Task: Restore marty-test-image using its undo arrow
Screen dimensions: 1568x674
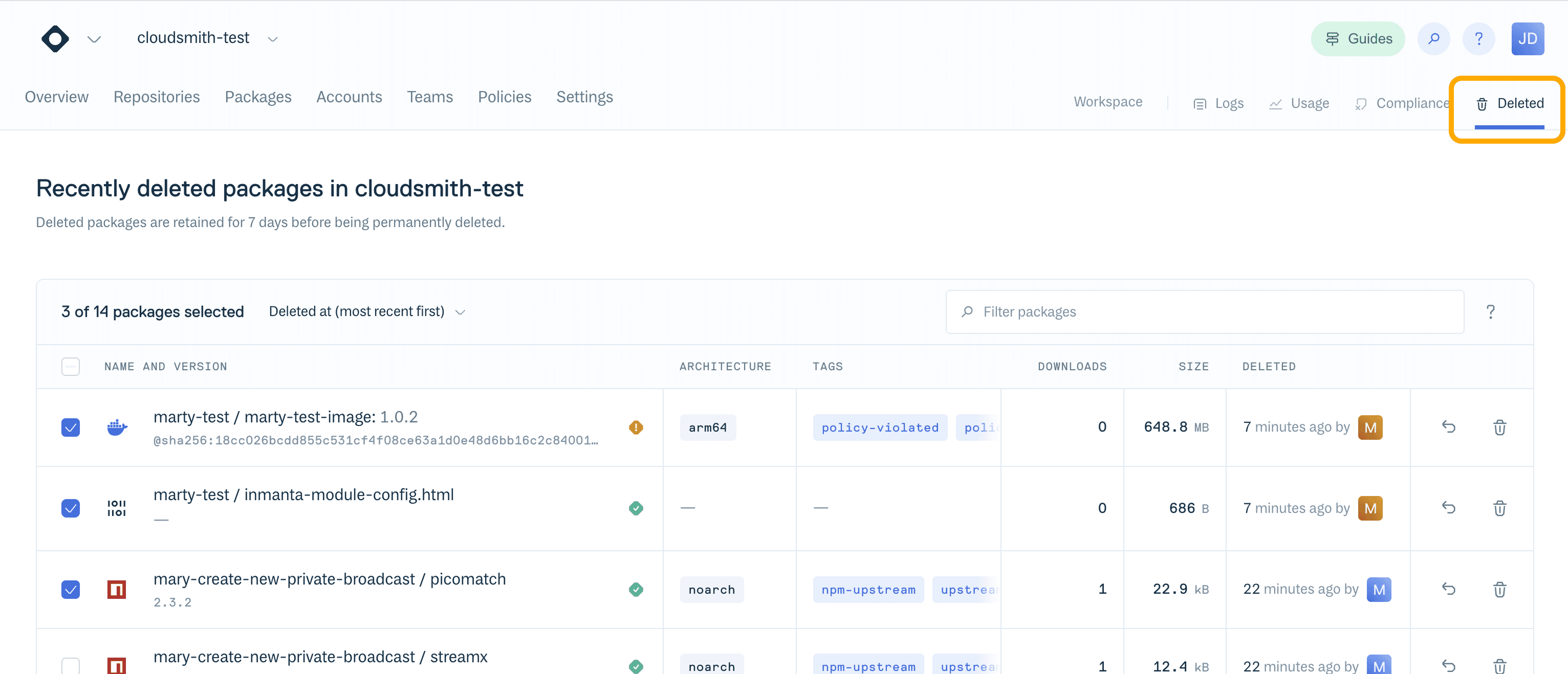Action: click(1449, 428)
